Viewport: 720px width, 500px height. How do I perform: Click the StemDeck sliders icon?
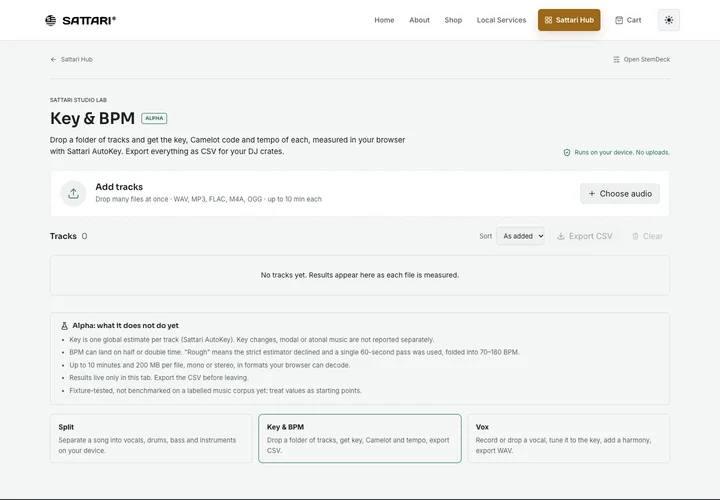click(616, 60)
